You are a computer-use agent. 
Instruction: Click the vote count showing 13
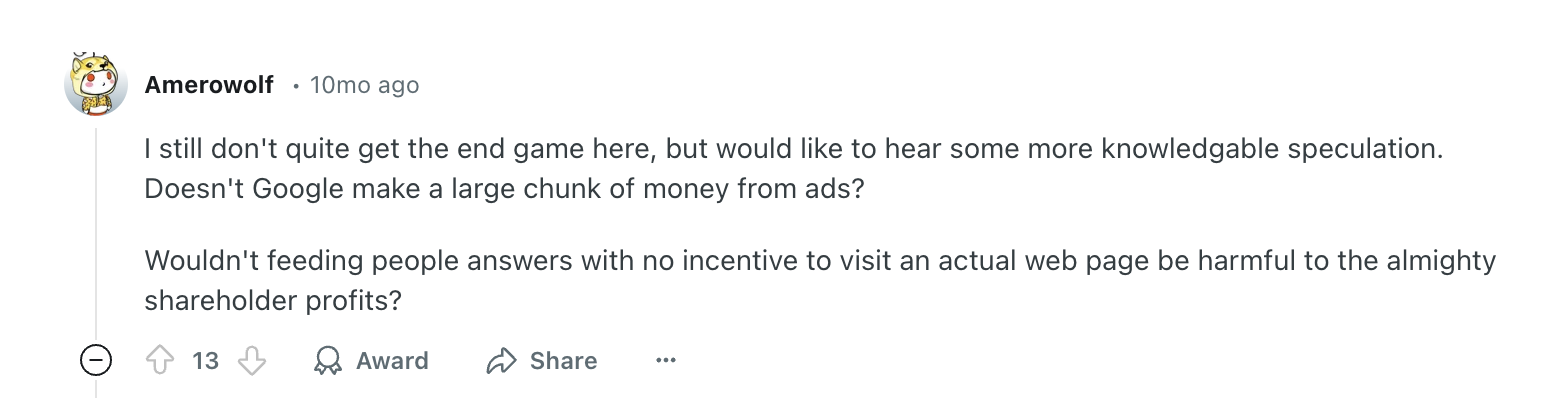pyautogui.click(x=205, y=361)
